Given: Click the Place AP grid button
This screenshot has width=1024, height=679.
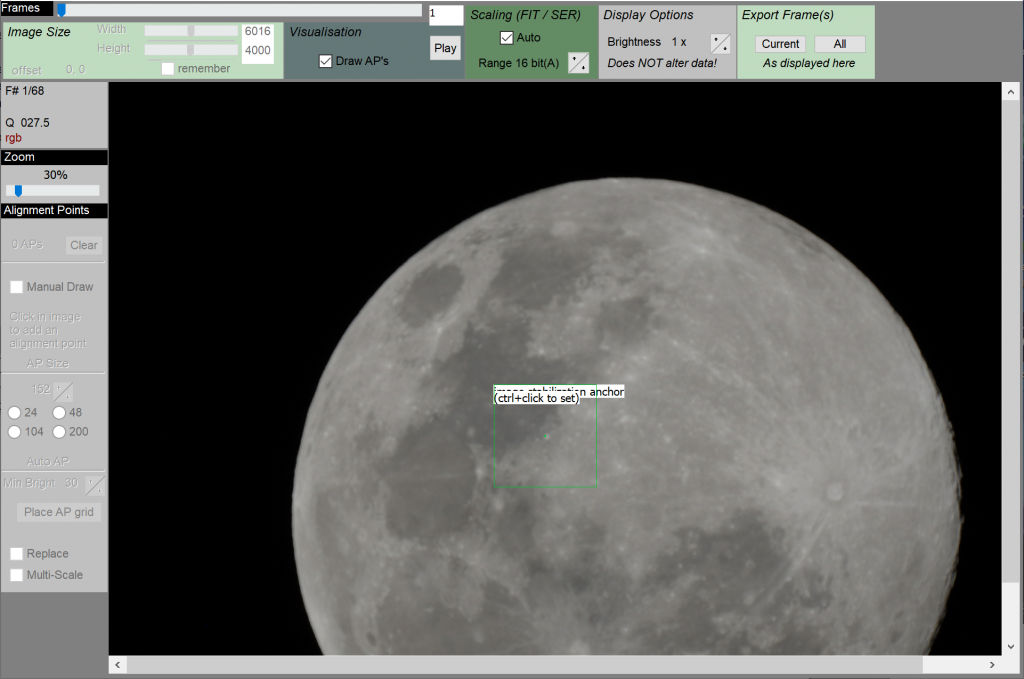Looking at the screenshot, I should click(x=59, y=512).
